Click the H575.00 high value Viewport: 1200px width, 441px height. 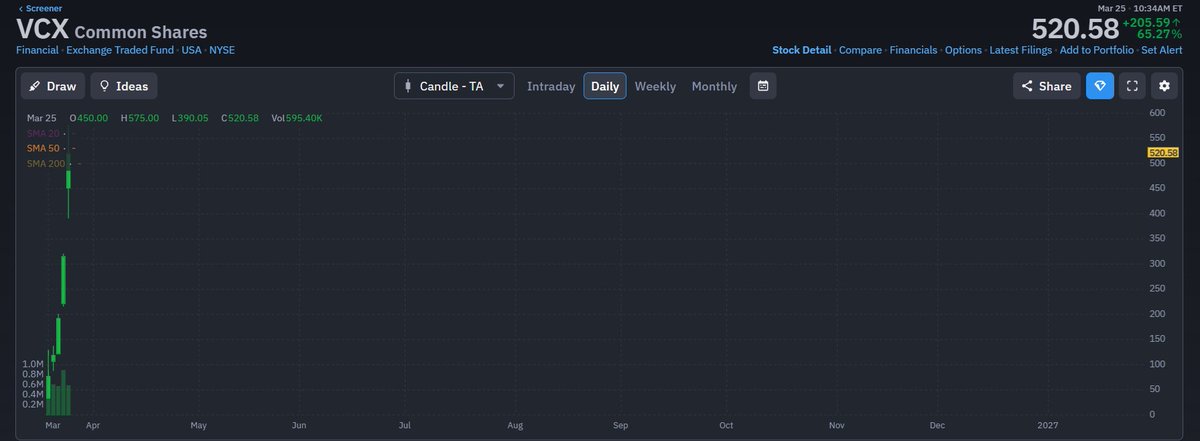click(140, 118)
